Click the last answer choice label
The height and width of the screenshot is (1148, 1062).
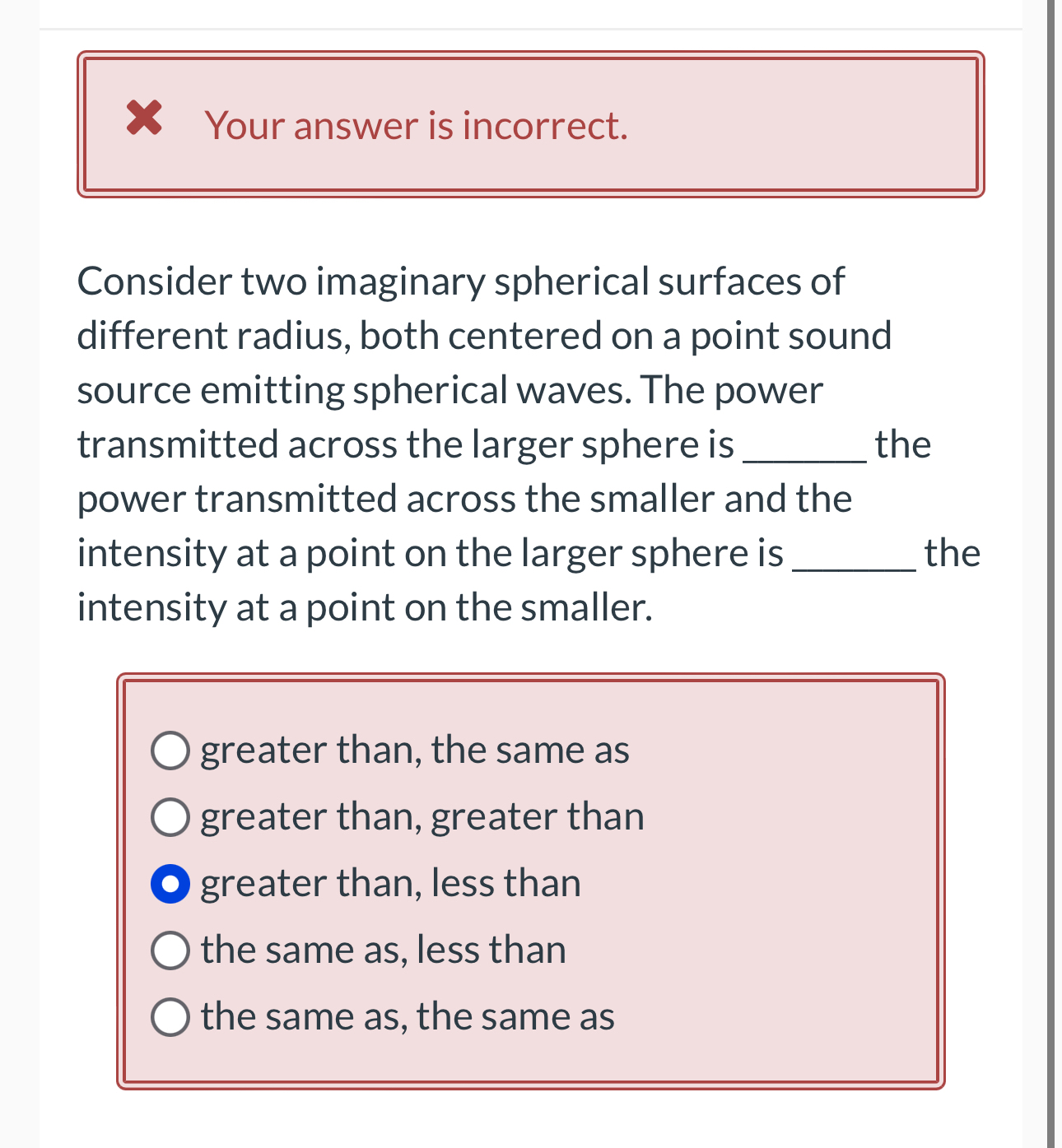[x=408, y=1016]
